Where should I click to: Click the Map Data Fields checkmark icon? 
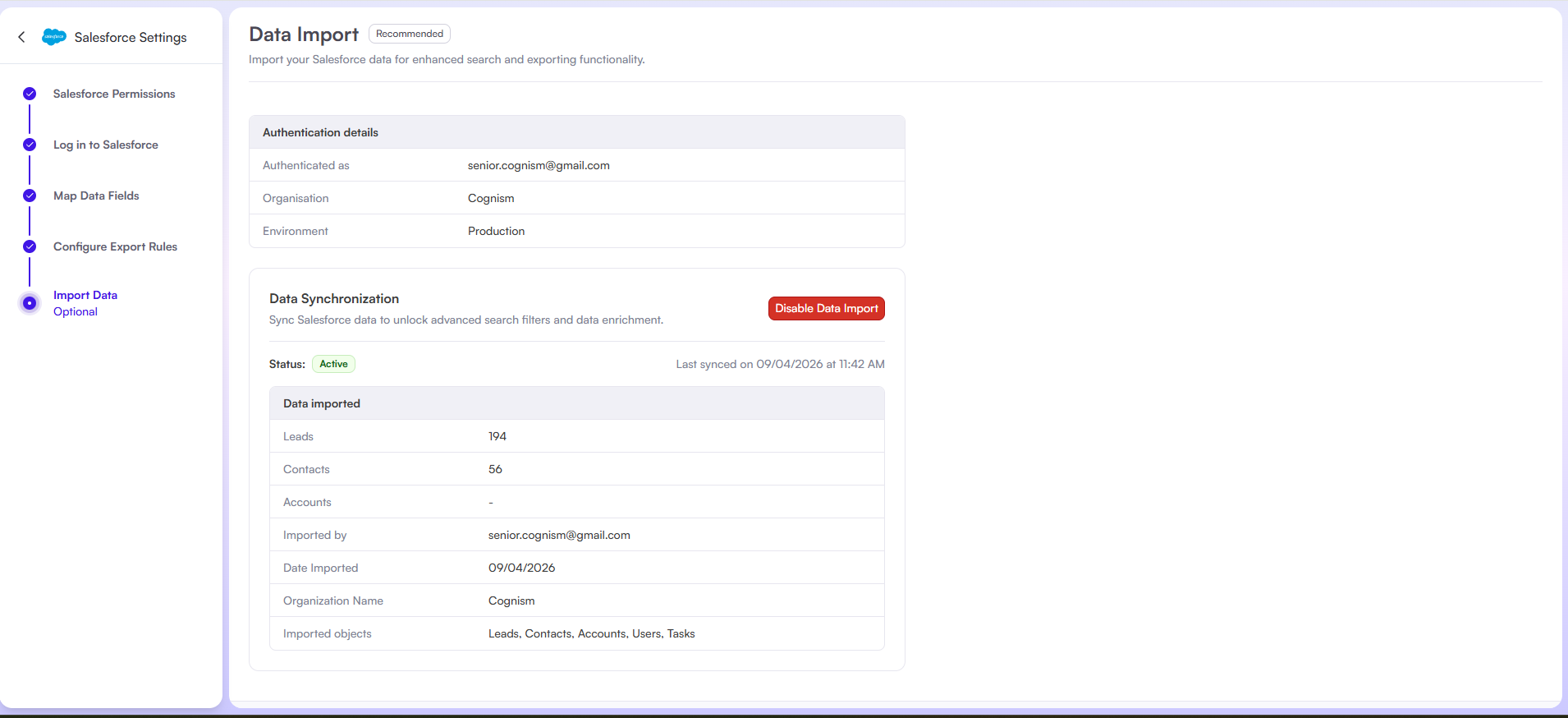coord(30,196)
